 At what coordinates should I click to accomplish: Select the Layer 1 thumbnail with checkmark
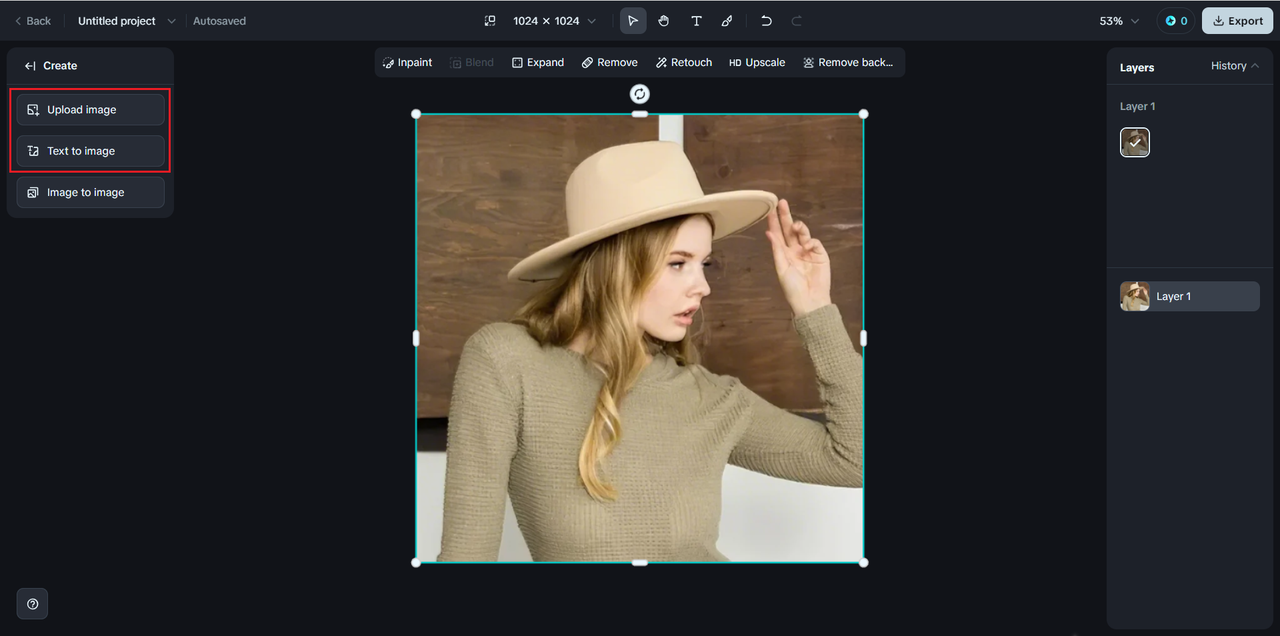coord(1135,143)
